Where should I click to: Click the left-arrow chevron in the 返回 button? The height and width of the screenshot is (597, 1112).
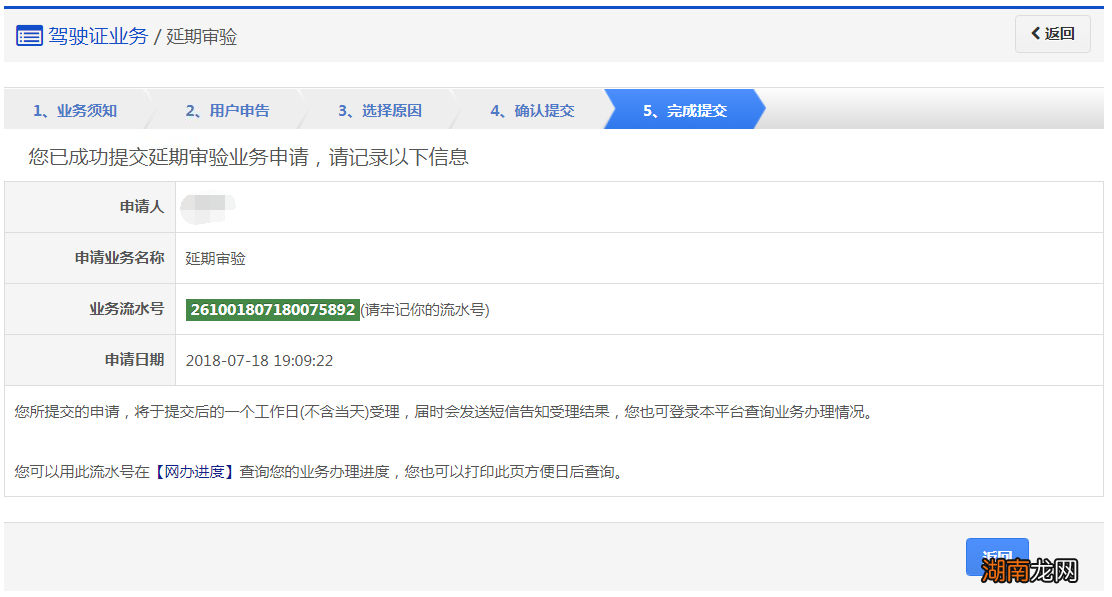(1036, 33)
